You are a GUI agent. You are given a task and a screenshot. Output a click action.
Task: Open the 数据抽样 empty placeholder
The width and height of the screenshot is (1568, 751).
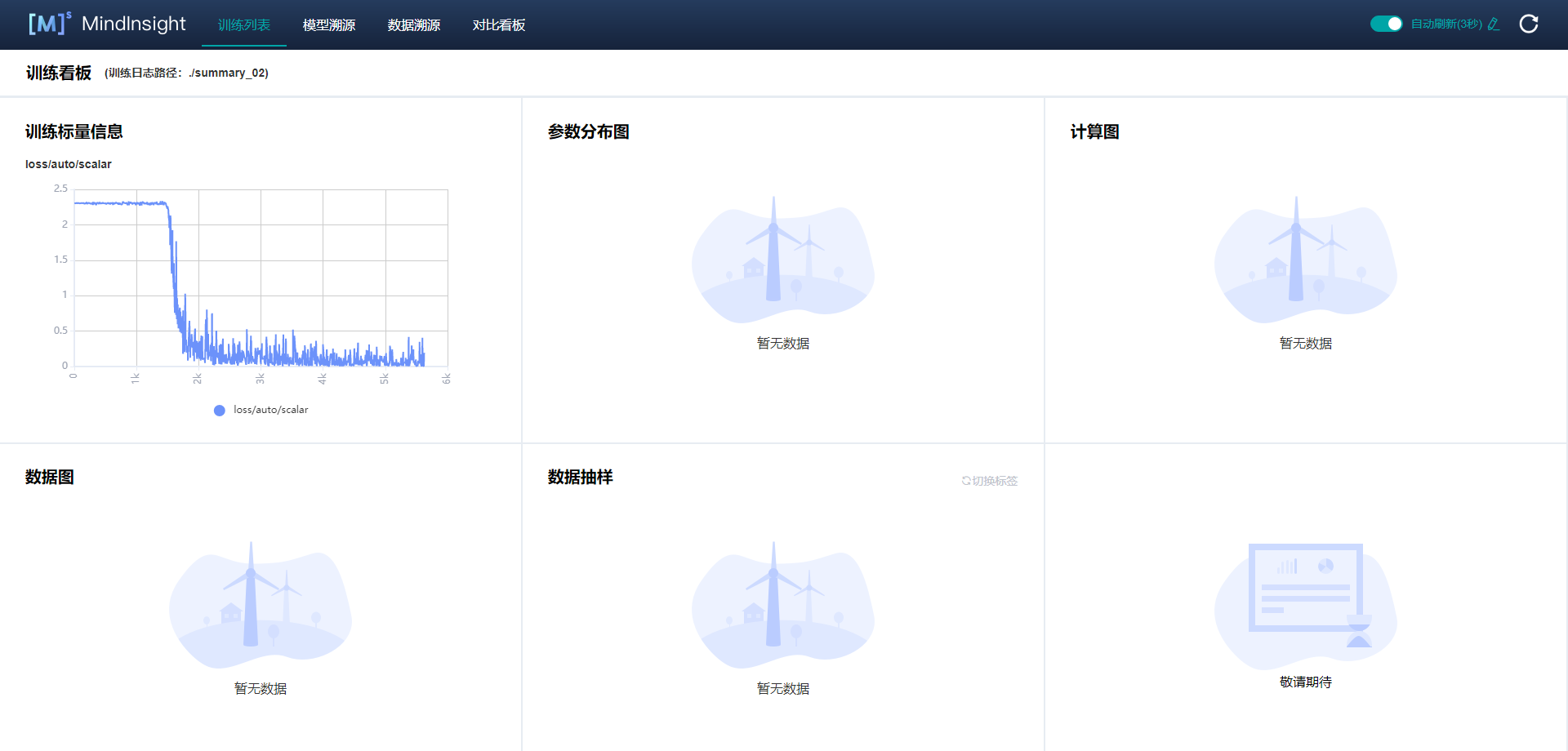pyautogui.click(x=783, y=619)
